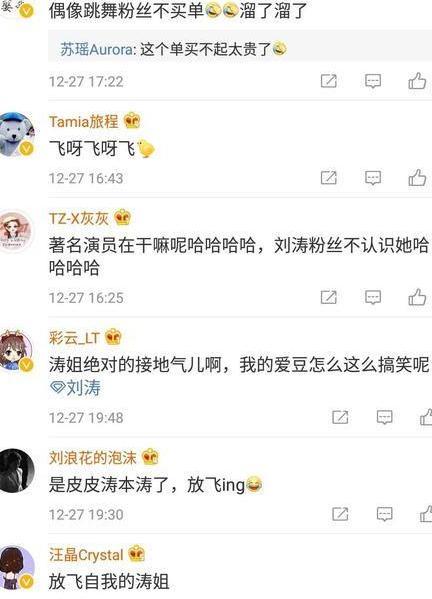Repost the 彩云_LT comment
The image size is (432, 599).
click(x=340, y=417)
